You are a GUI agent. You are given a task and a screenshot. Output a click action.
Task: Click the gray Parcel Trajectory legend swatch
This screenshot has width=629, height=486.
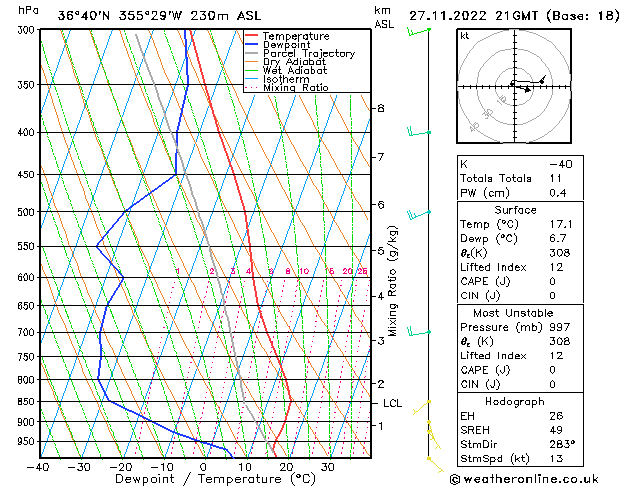pos(252,53)
